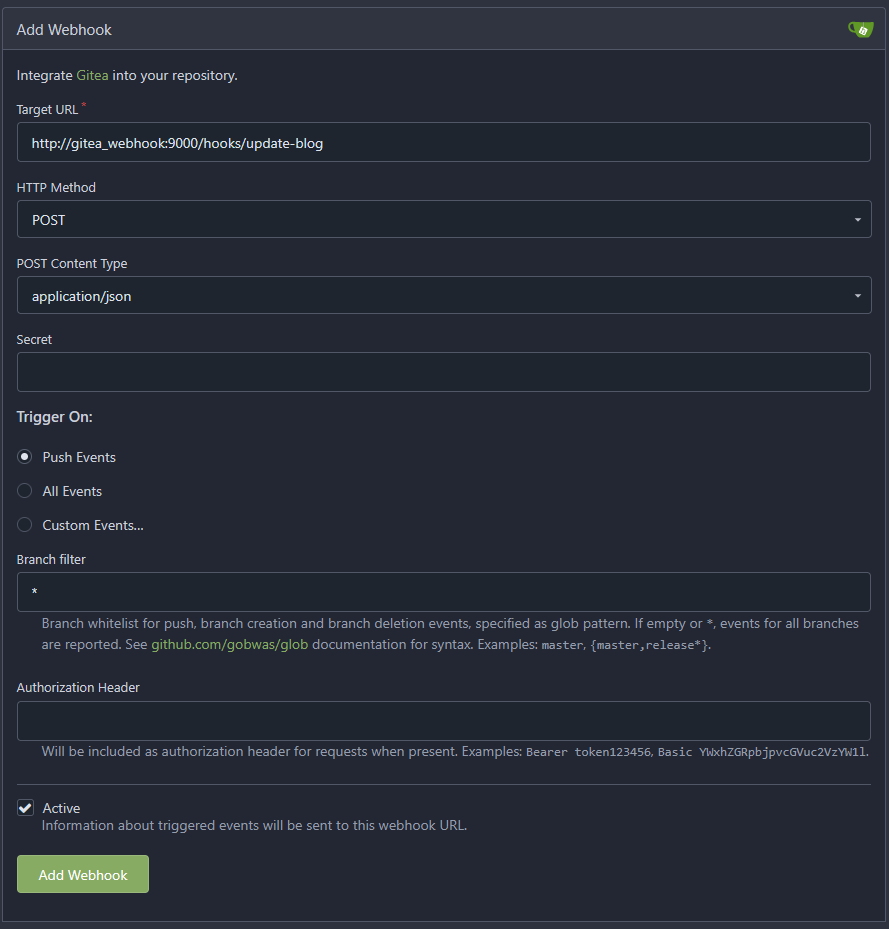Click the HTTP Method label text
This screenshot has height=929, width=889.
pos(56,187)
